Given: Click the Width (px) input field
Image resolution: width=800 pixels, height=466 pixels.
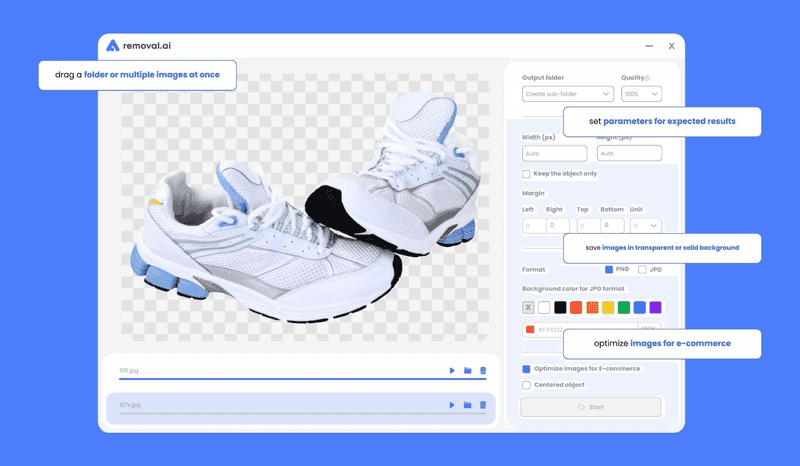Looking at the screenshot, I should pyautogui.click(x=554, y=153).
